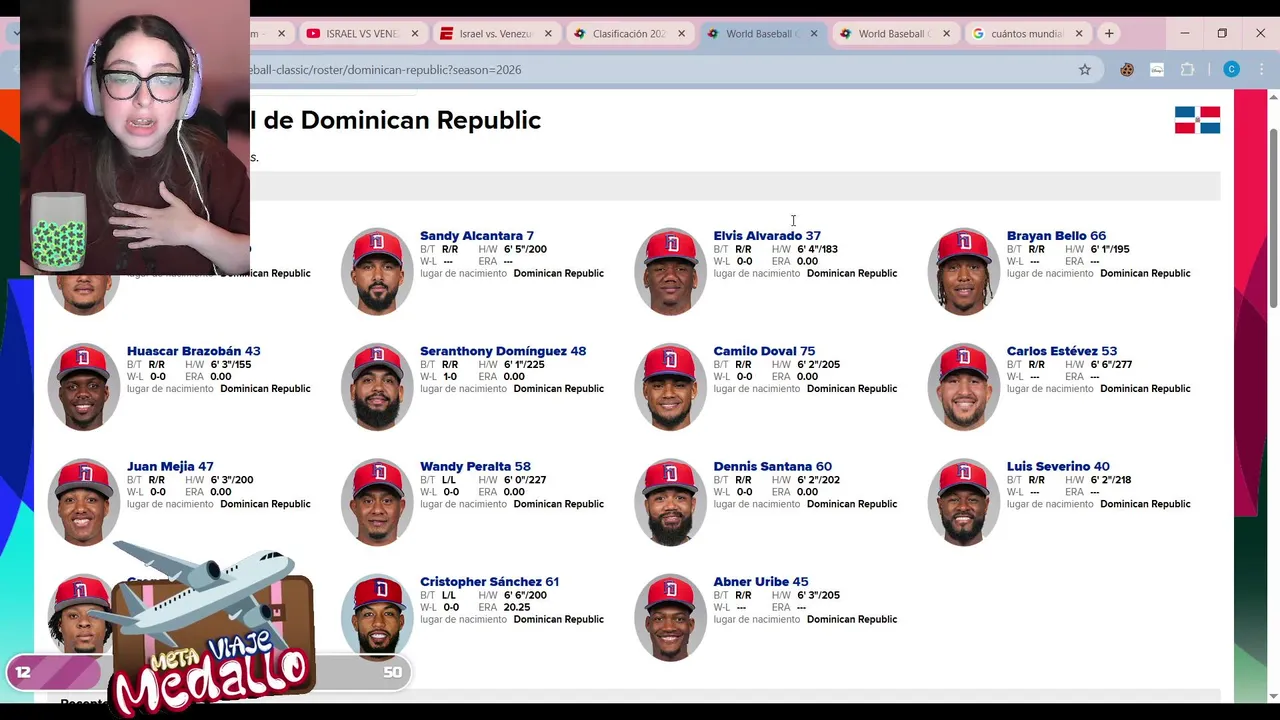Screen dimensions: 1280x720
Task: Click the page vertical scrollbar thumb
Action: (1273, 217)
